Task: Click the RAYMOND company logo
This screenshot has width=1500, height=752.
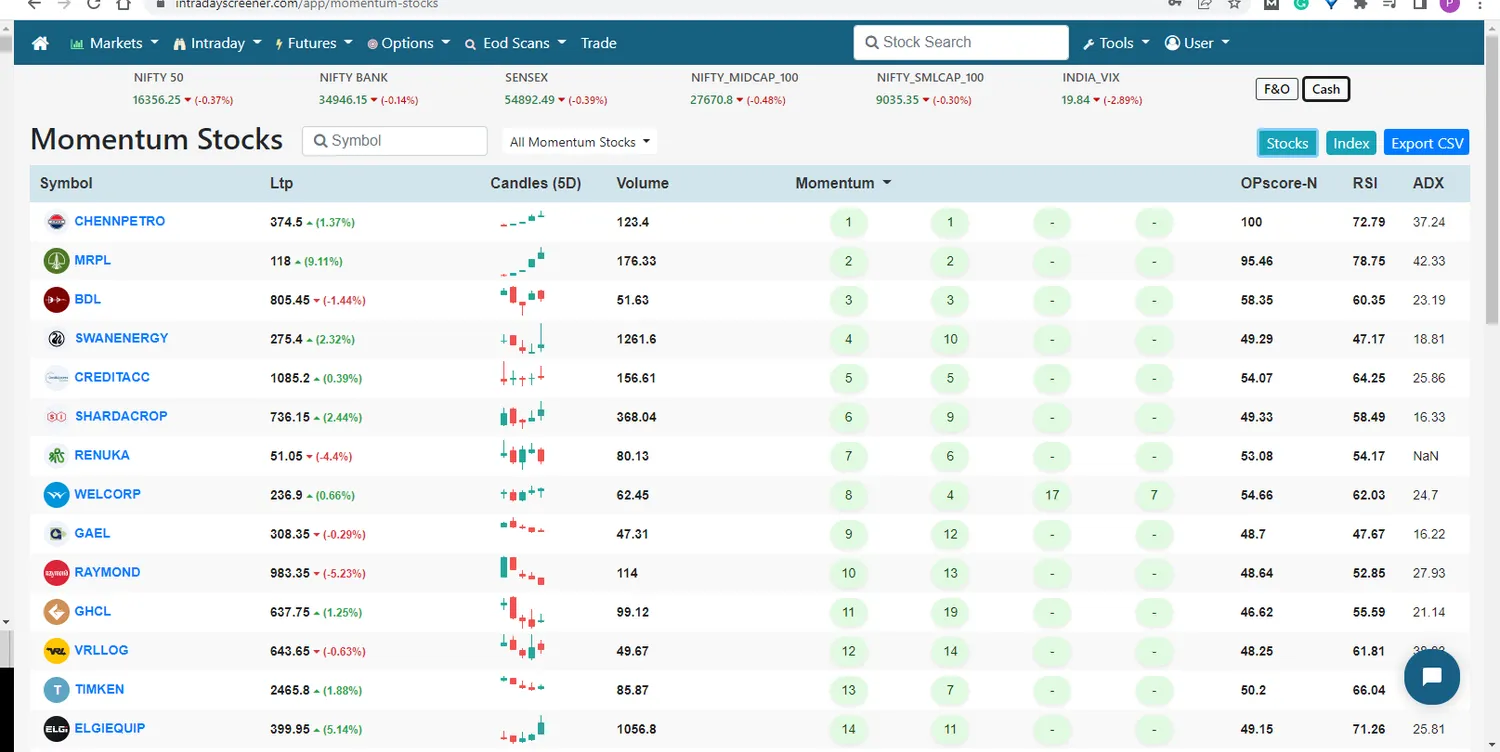Action: [57, 573]
